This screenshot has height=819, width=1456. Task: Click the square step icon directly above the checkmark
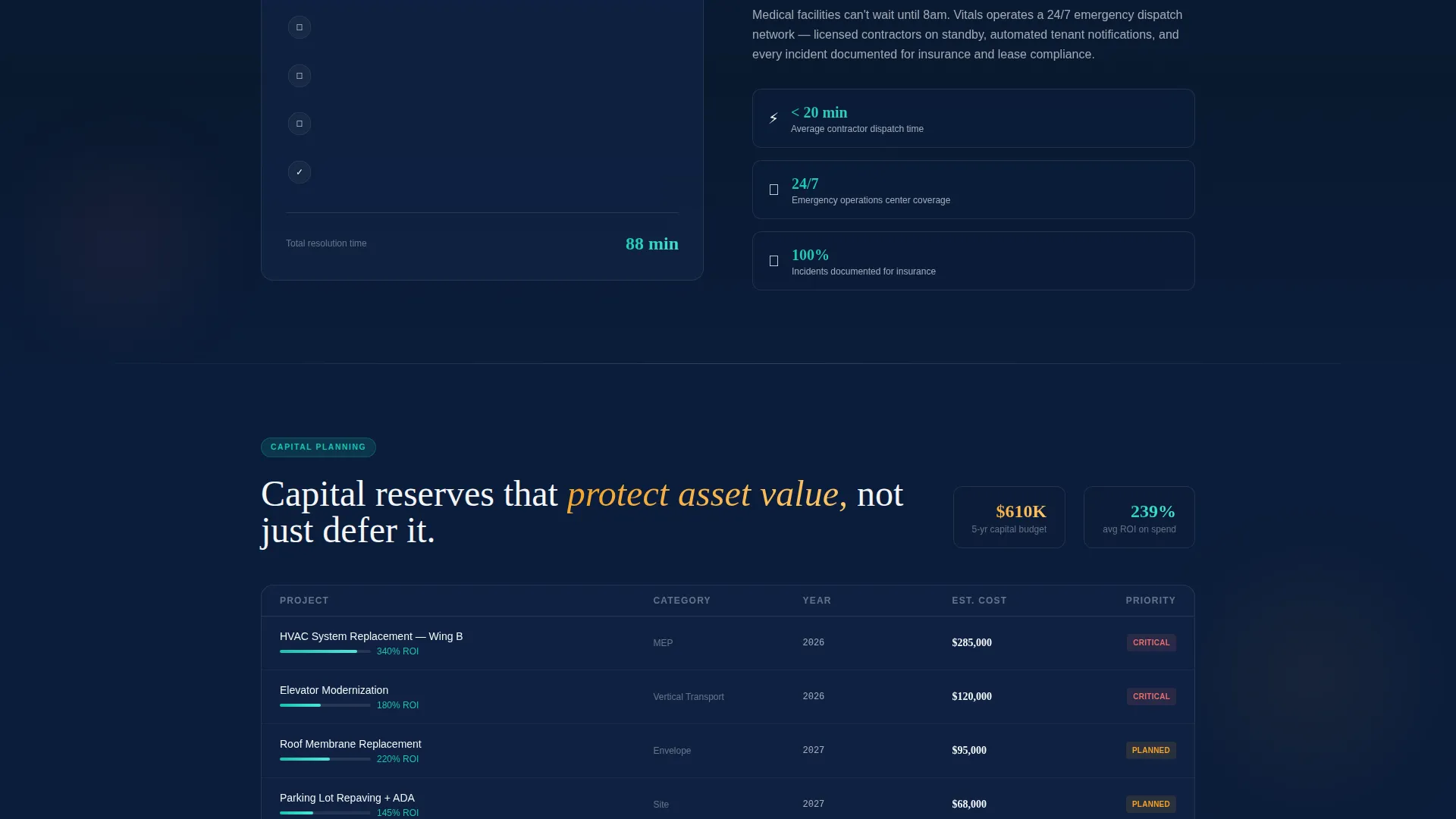coord(300,124)
